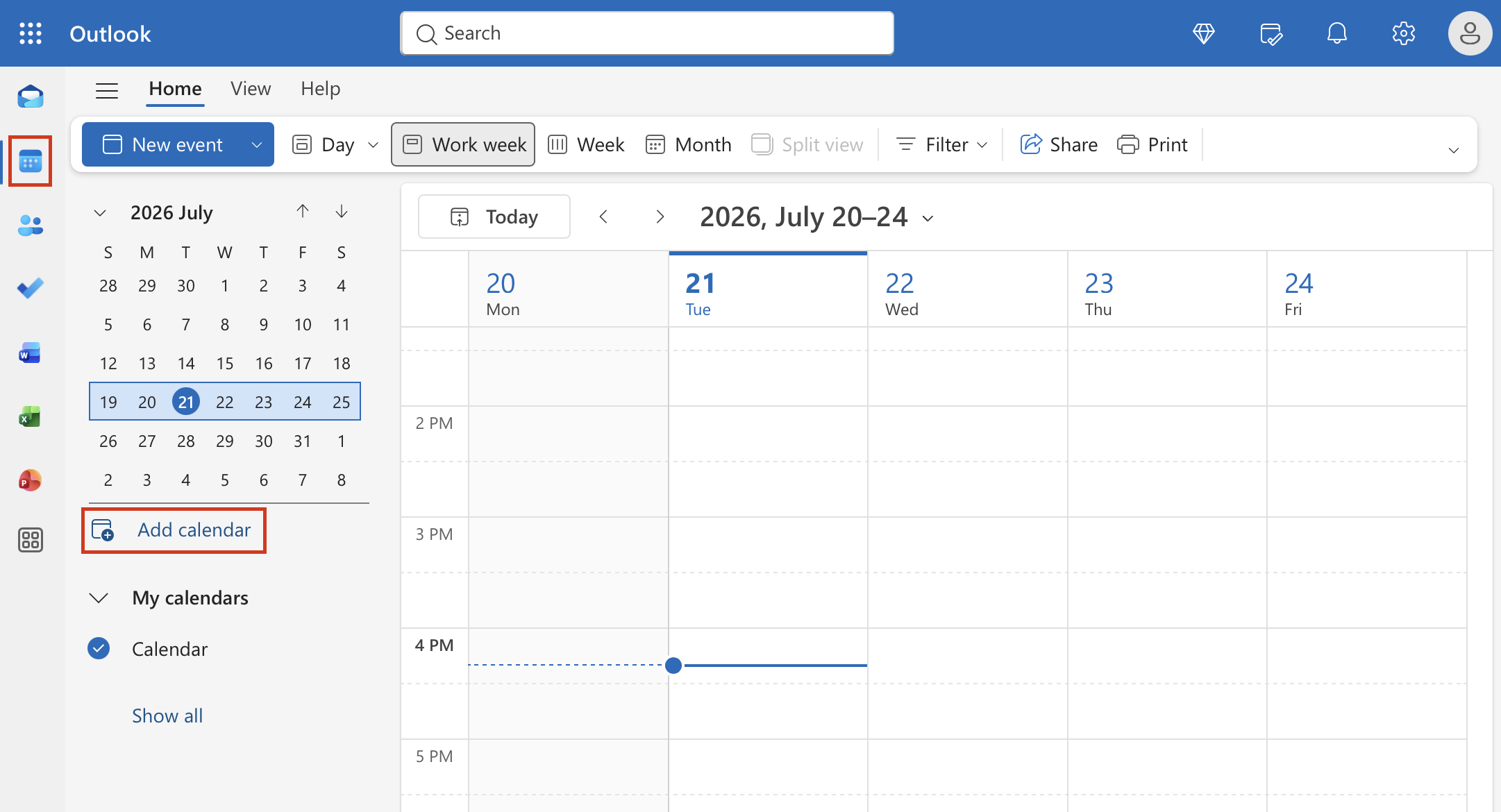1501x812 pixels.
Task: Toggle the Calendar checkbox in My calendars
Action: tap(99, 648)
